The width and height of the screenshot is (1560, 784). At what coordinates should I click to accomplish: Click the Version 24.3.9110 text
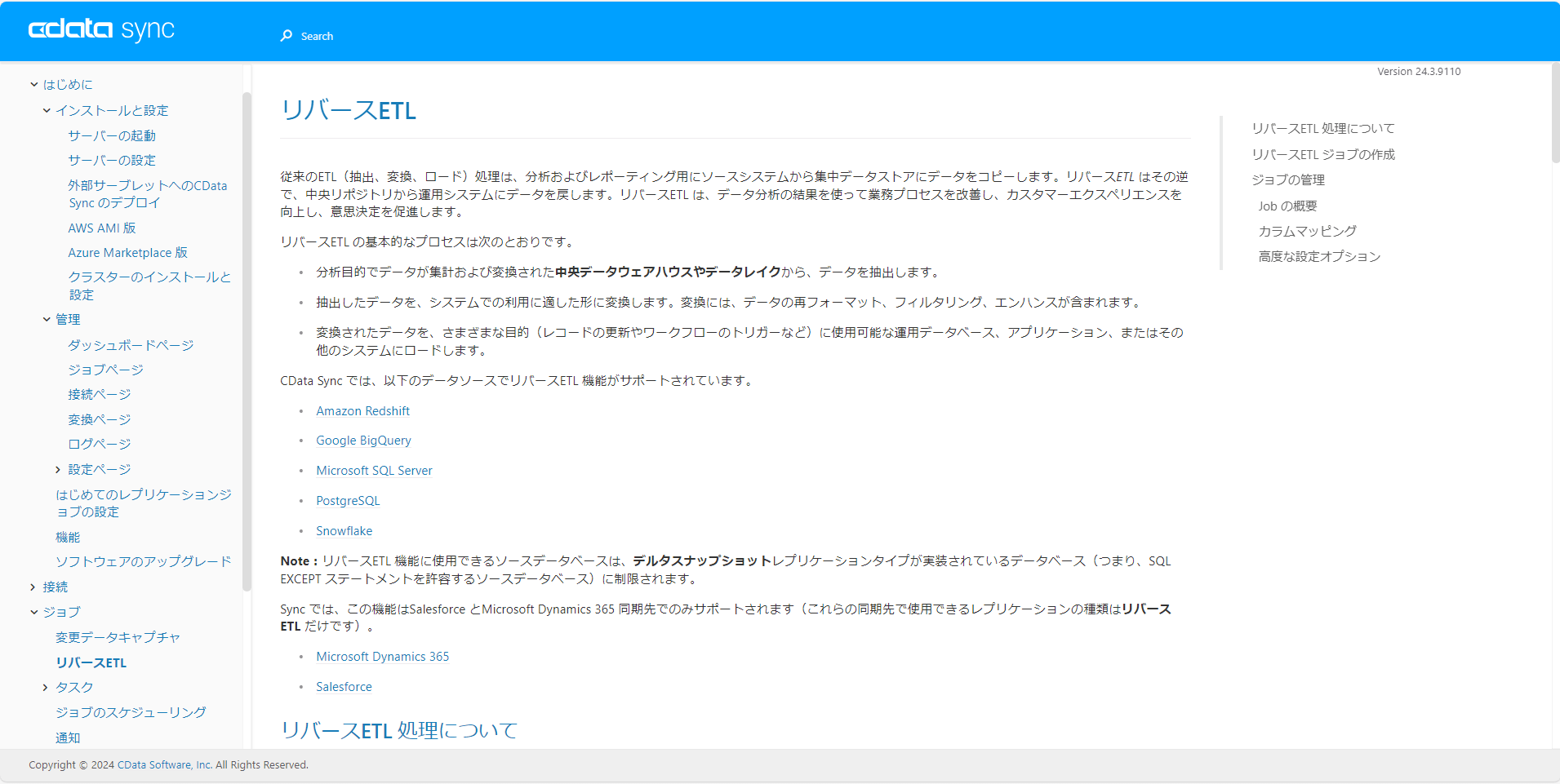click(x=1419, y=72)
